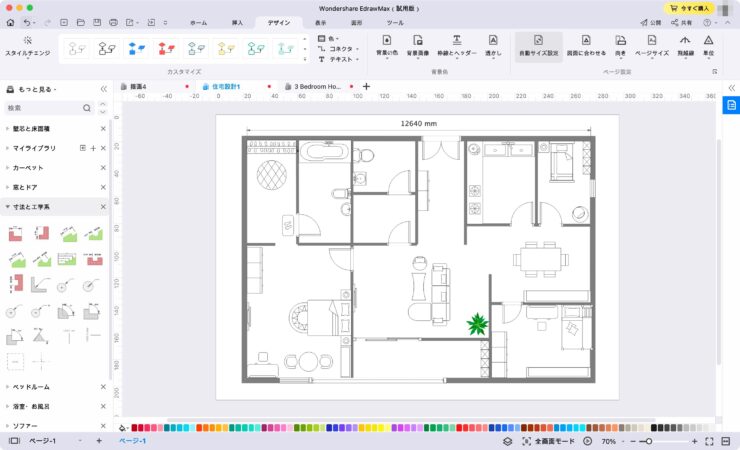Click the yellow purchase button
This screenshot has width=740, height=450.
tap(689, 8)
